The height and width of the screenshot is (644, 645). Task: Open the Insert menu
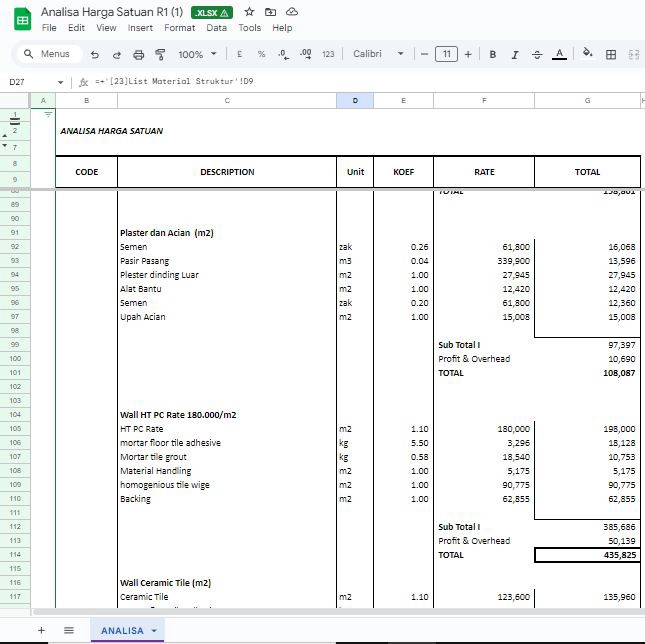coord(140,28)
